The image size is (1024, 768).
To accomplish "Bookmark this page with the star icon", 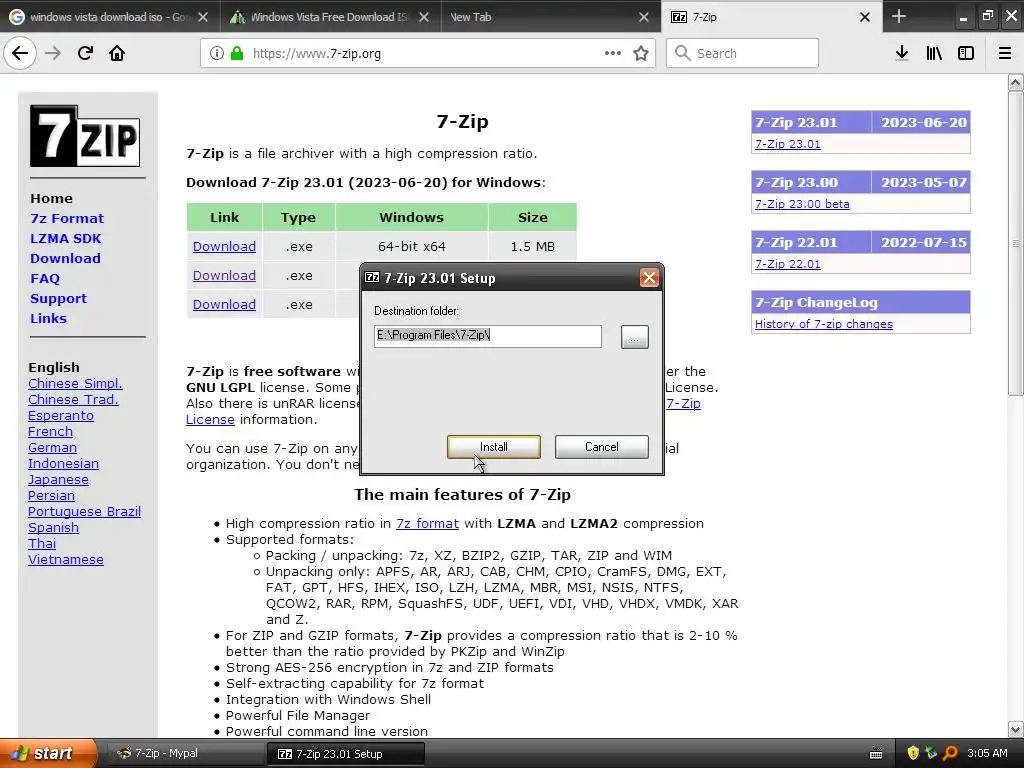I will pyautogui.click(x=641, y=53).
